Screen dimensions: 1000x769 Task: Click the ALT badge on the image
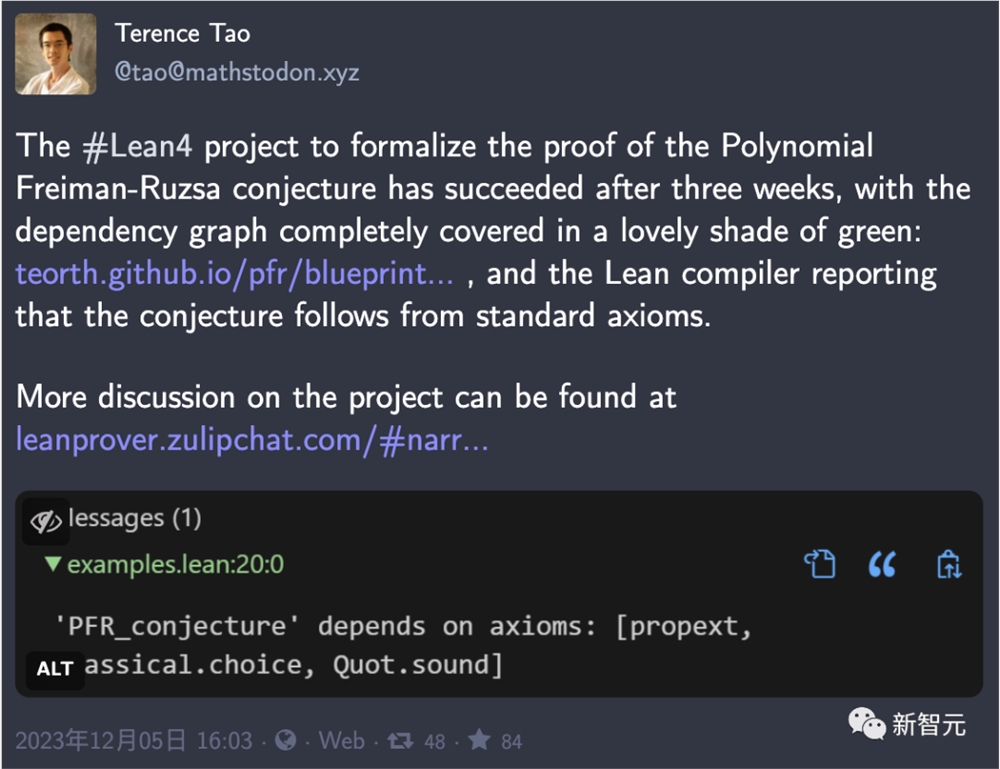point(55,669)
